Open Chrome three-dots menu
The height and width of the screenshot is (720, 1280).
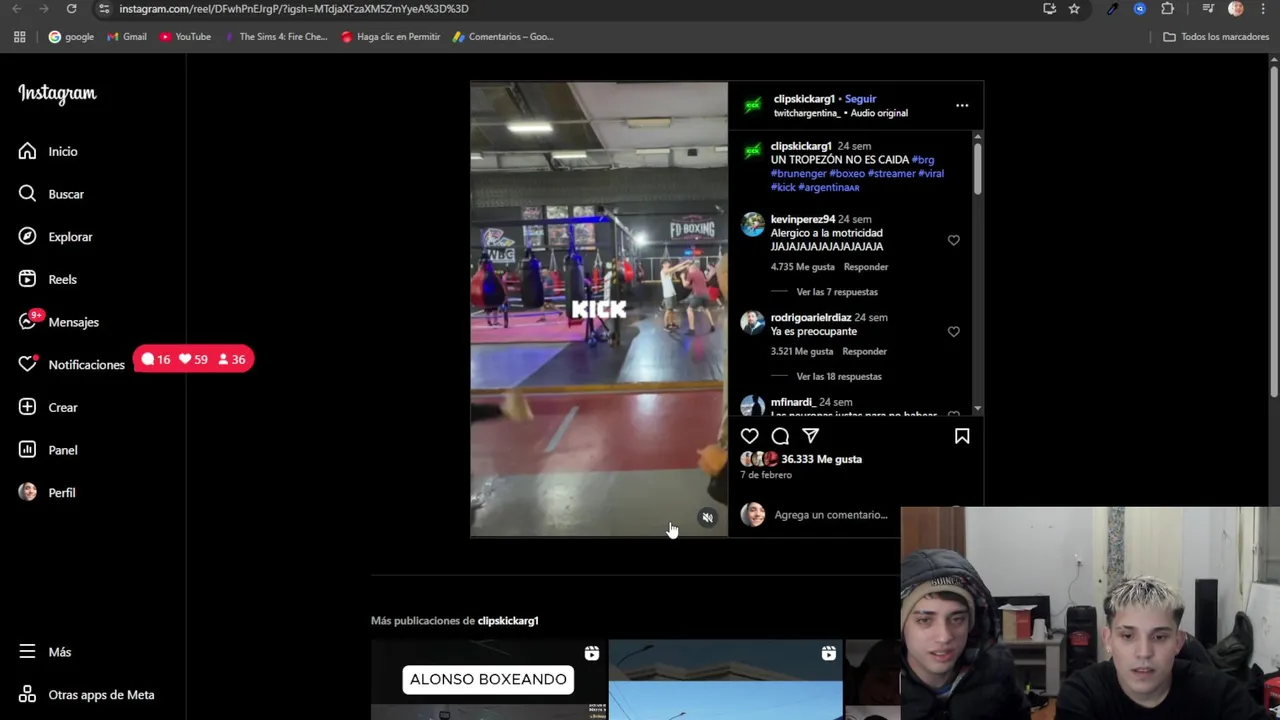pos(1263,9)
